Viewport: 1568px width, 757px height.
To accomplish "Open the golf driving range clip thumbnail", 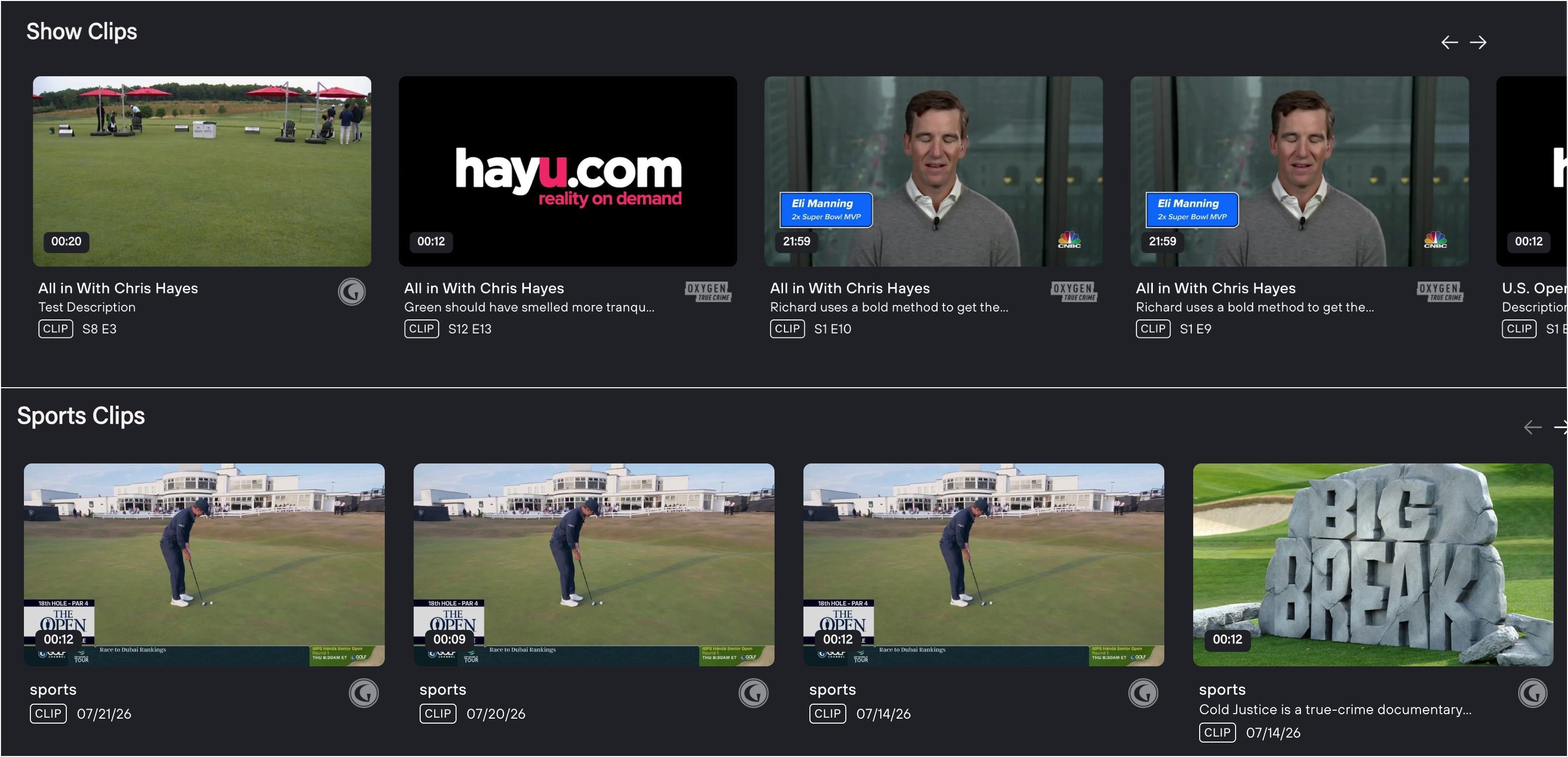I will coord(202,171).
